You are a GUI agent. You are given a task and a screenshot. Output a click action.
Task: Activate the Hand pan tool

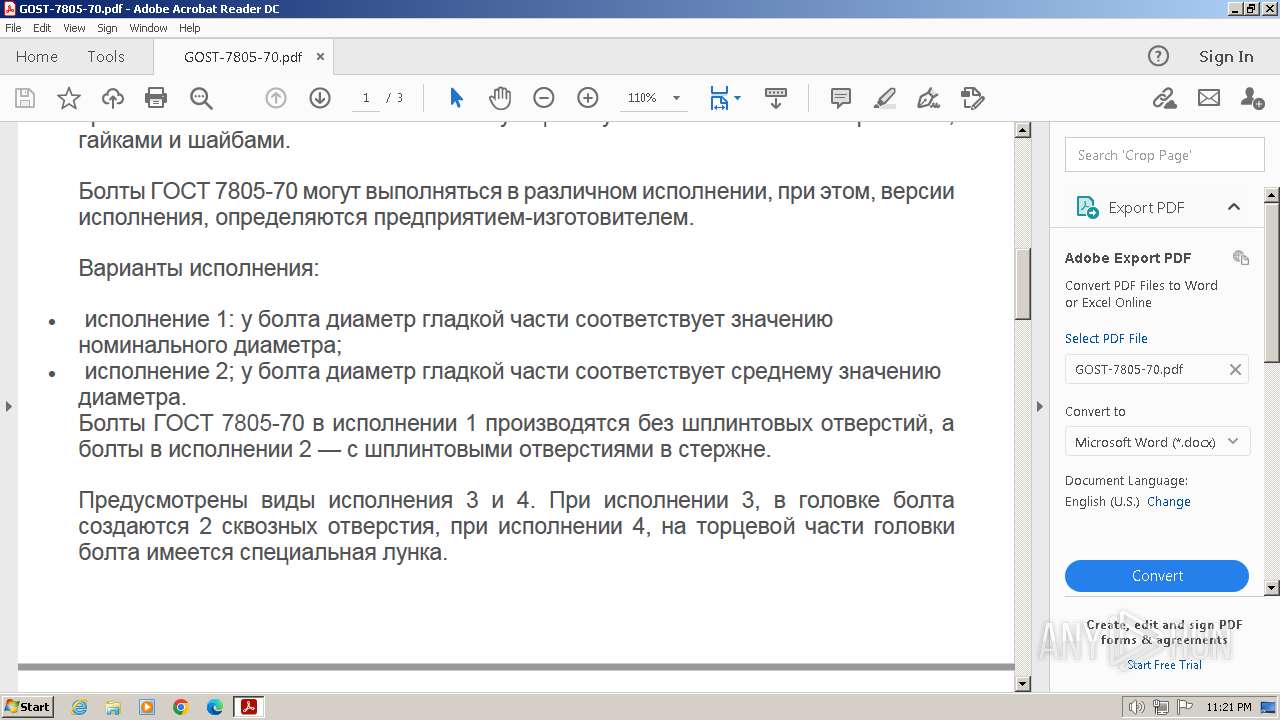[x=500, y=98]
